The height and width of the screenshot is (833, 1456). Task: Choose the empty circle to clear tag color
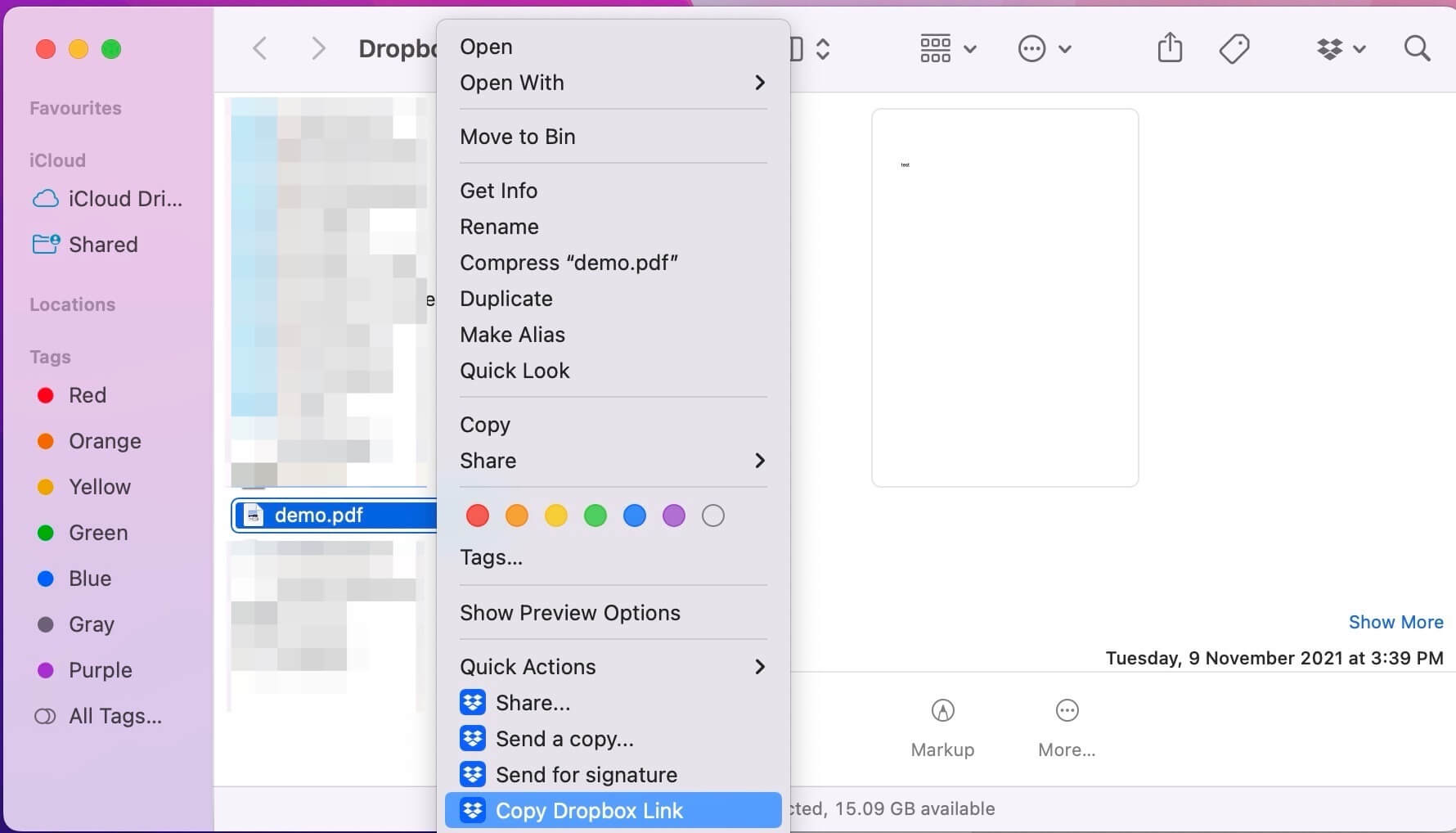(x=713, y=516)
